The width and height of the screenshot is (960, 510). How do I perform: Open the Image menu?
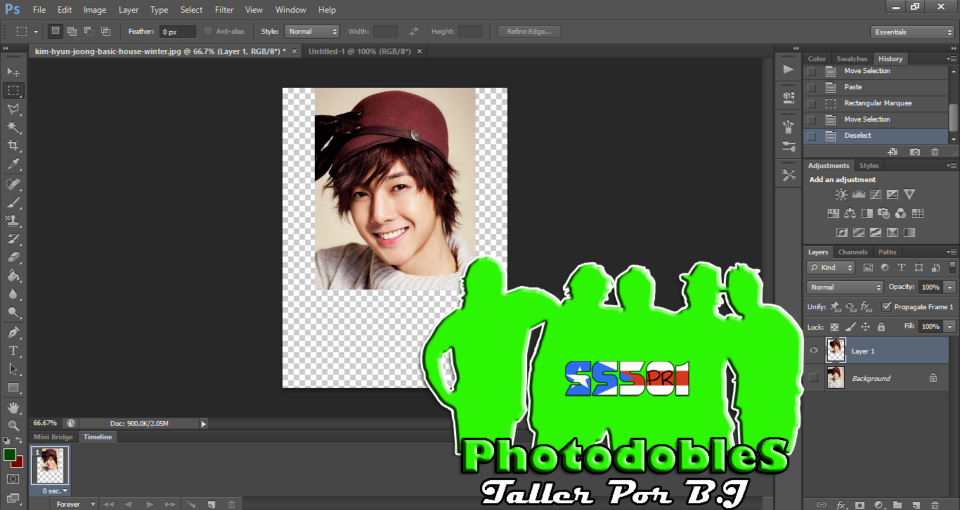(95, 10)
